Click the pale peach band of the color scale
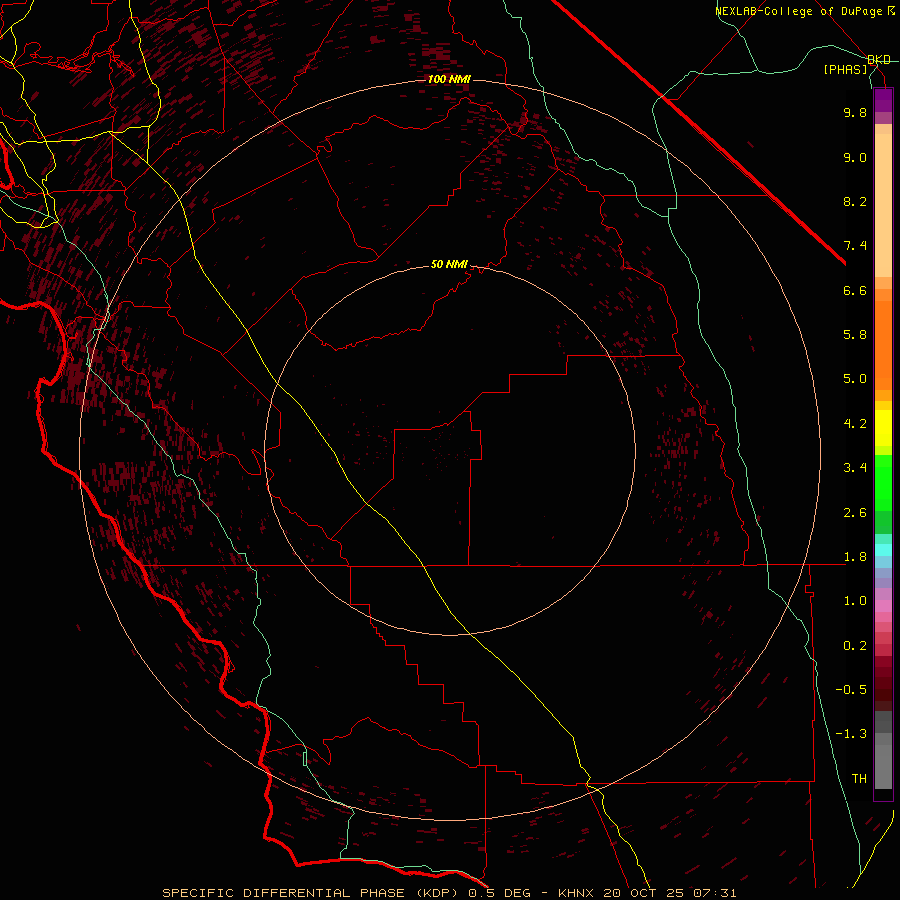The width and height of the screenshot is (900, 900). (883, 205)
